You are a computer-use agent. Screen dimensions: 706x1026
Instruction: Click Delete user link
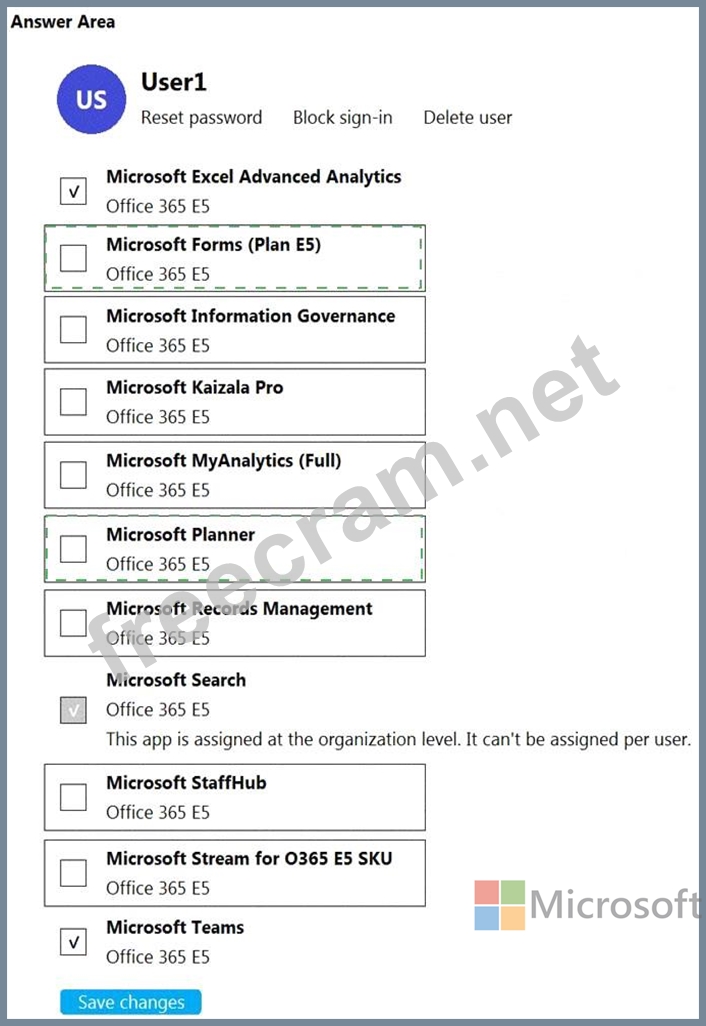[x=467, y=118]
